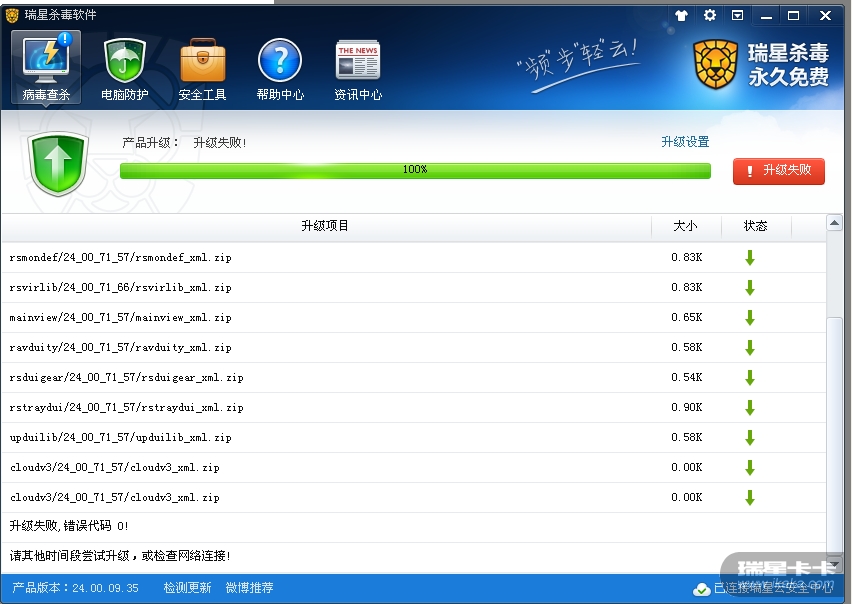
Task: Click the 状态 column header
Action: point(756,226)
